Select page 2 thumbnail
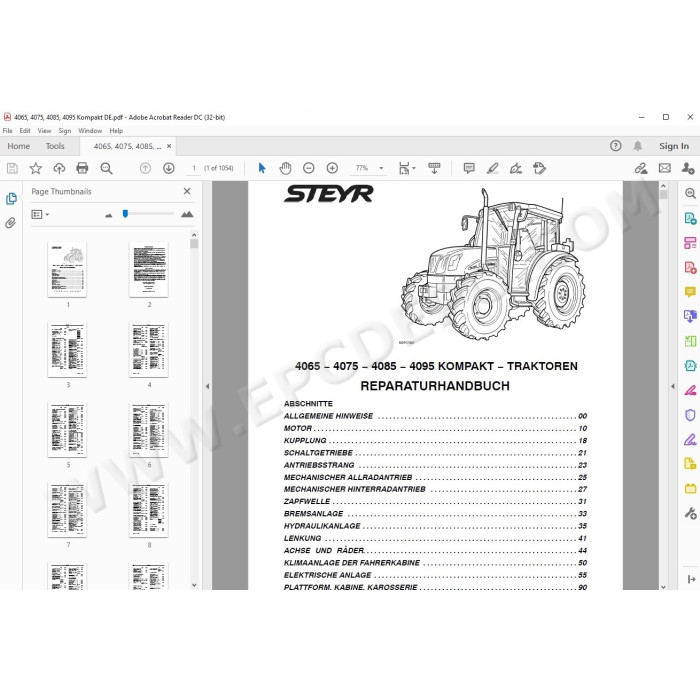The image size is (700, 700). click(149, 269)
